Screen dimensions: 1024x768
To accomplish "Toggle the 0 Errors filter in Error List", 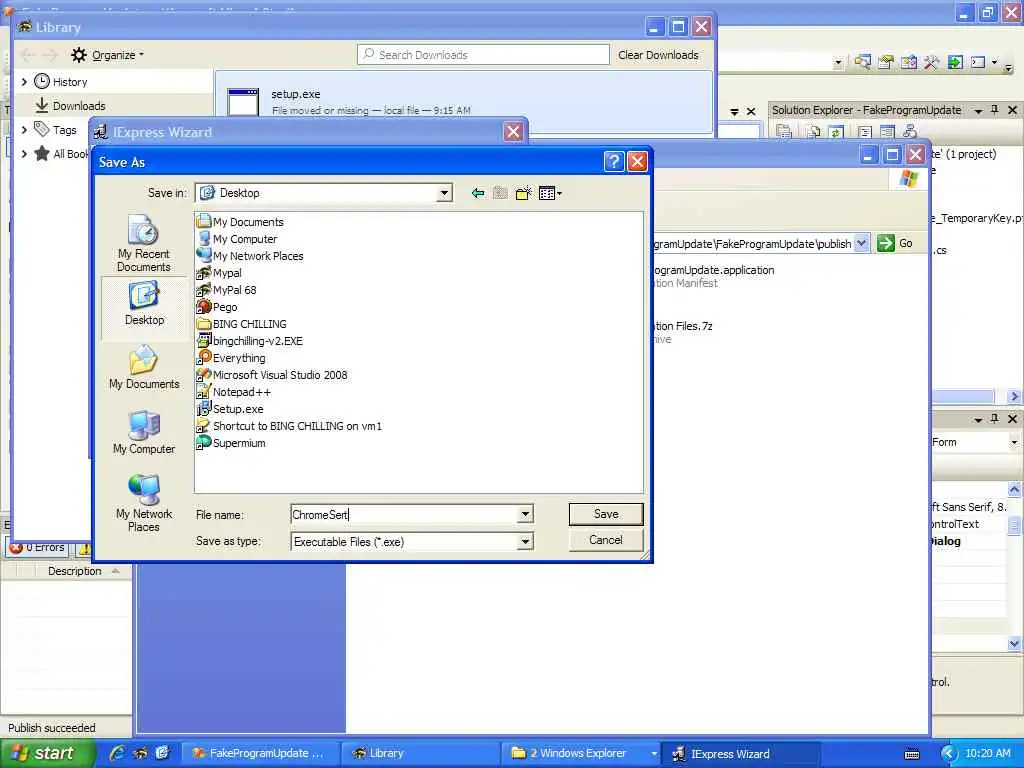I will [38, 548].
